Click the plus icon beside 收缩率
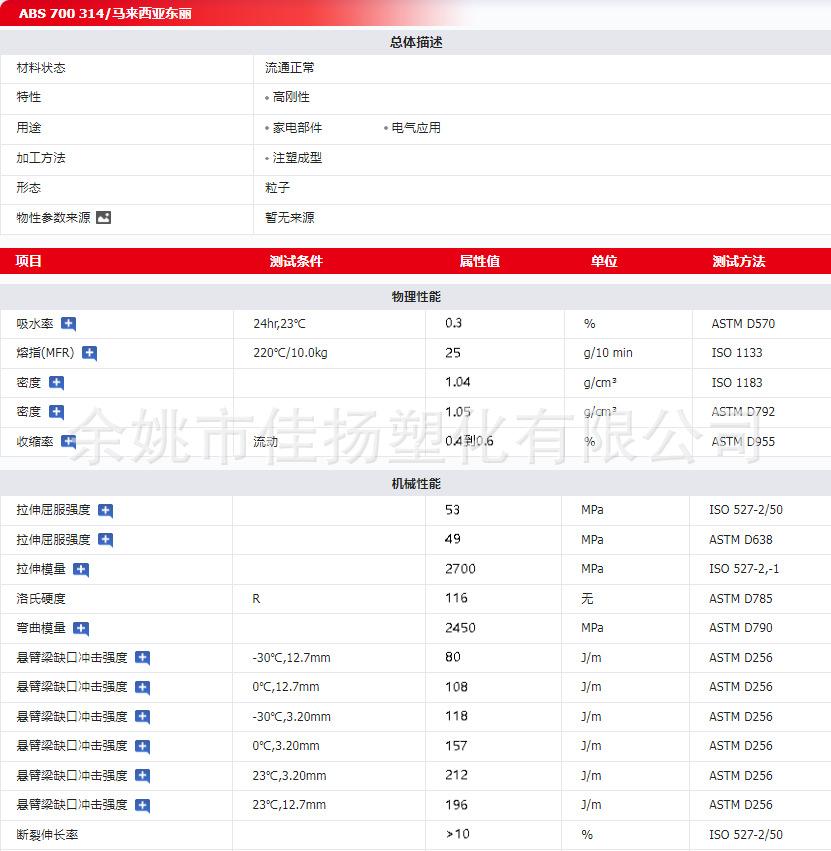831x851 pixels. pyautogui.click(x=69, y=442)
